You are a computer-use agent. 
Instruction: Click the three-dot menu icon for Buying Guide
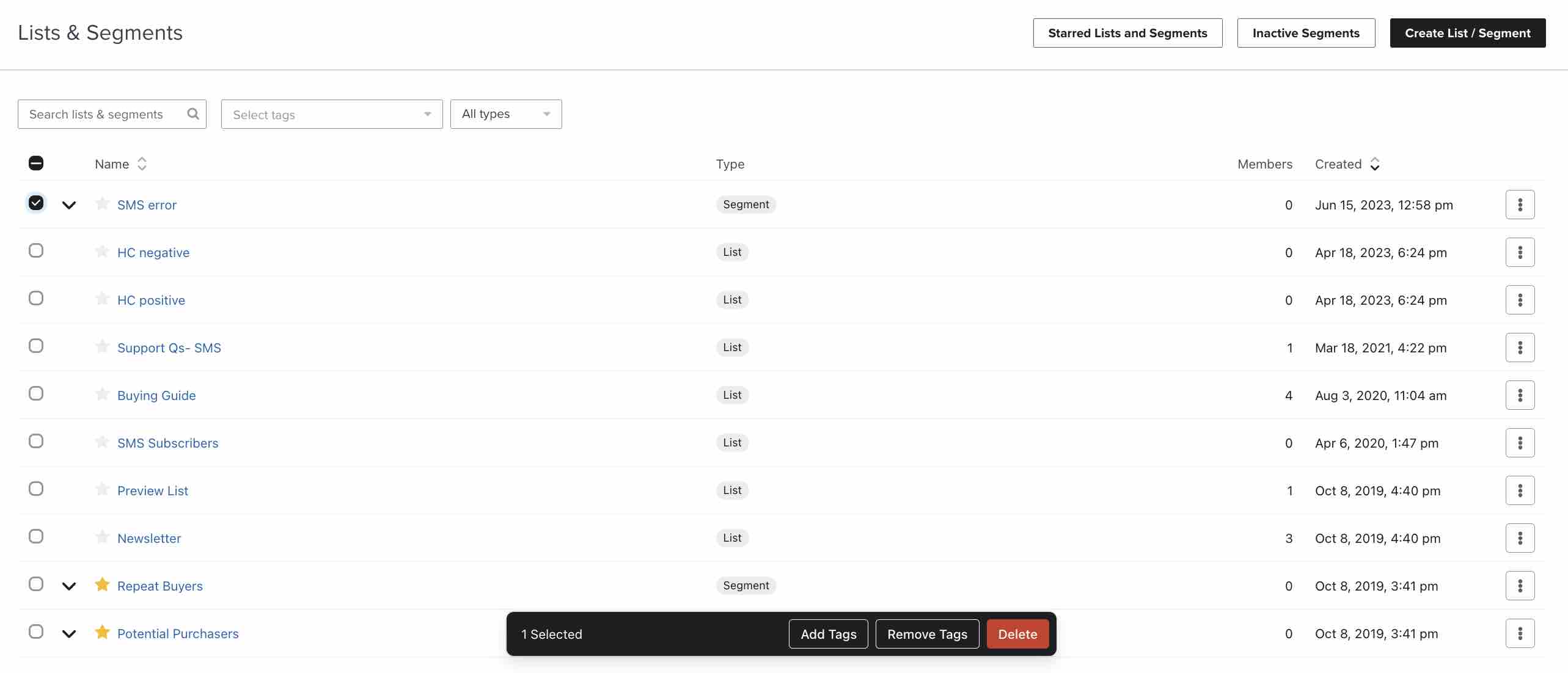pos(1520,395)
